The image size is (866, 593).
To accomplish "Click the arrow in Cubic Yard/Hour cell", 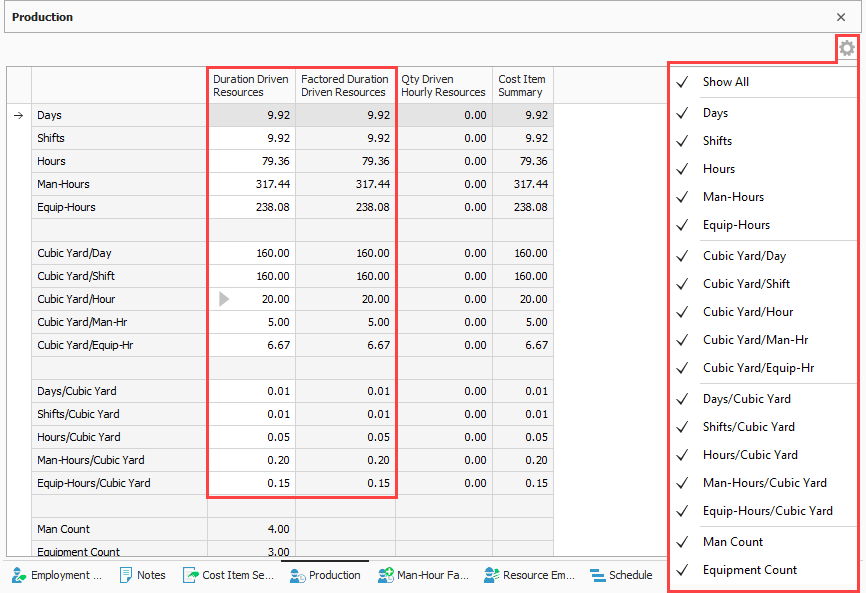I will pos(224,299).
